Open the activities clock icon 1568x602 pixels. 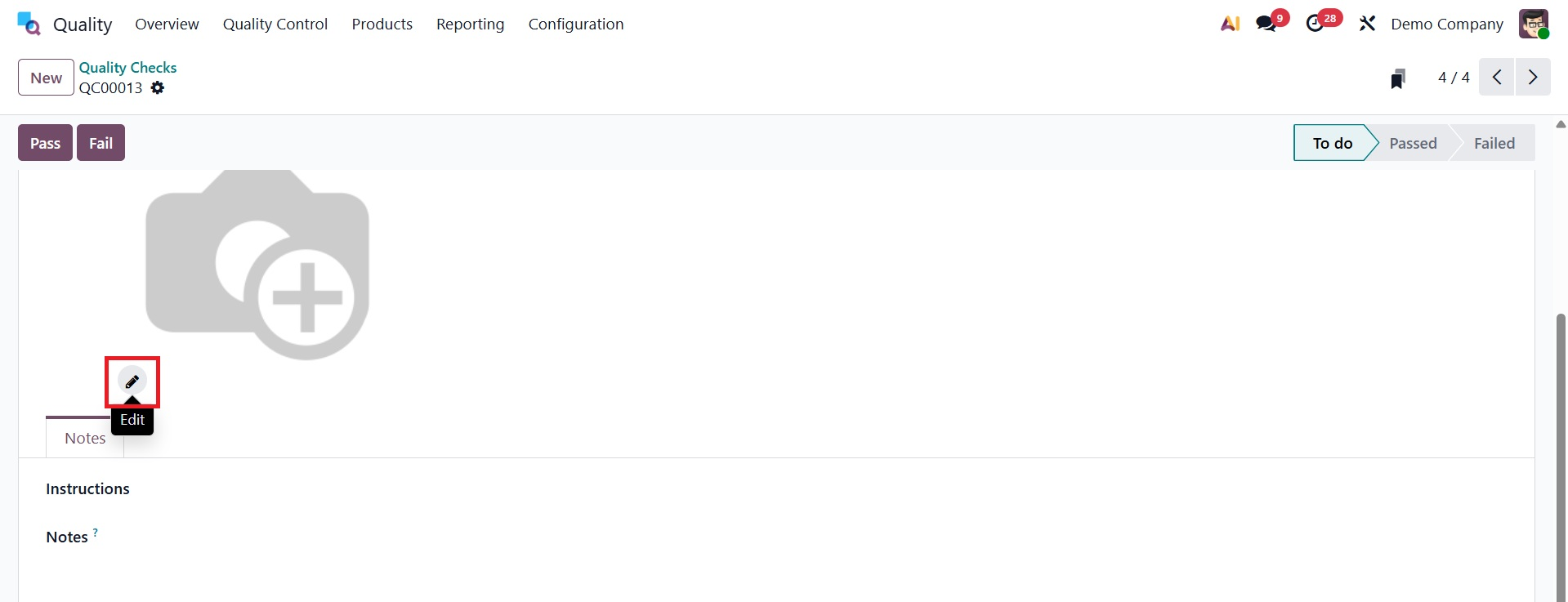tap(1315, 24)
